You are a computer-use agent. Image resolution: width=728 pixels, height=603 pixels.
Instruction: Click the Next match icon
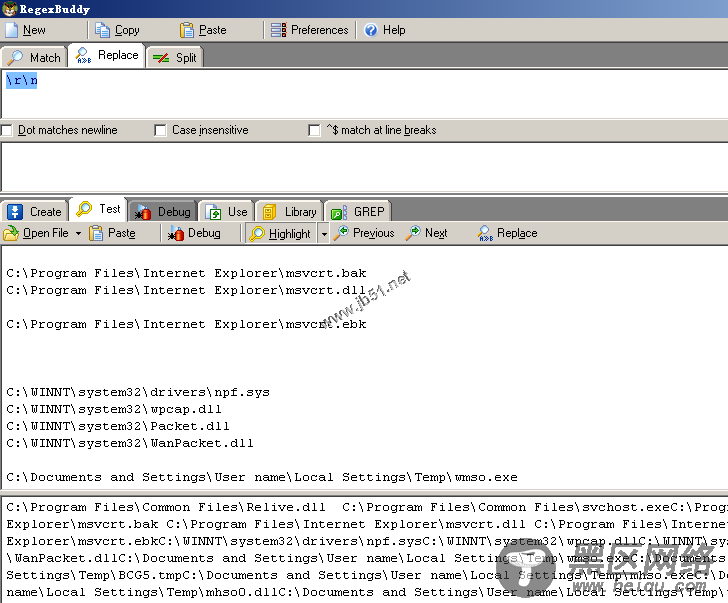pyautogui.click(x=413, y=233)
